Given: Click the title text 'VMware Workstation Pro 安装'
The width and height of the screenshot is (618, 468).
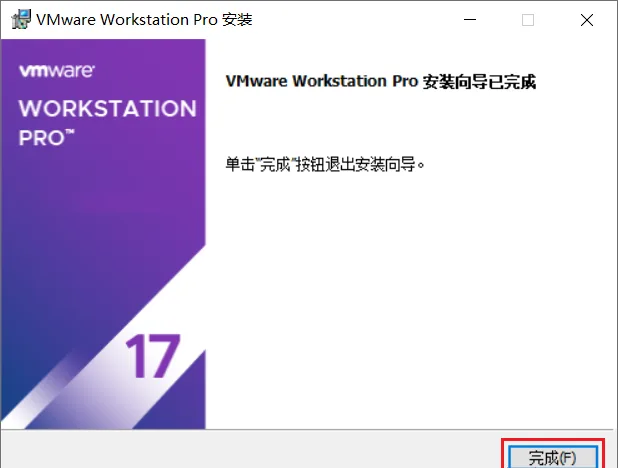Looking at the screenshot, I should pyautogui.click(x=144, y=20).
